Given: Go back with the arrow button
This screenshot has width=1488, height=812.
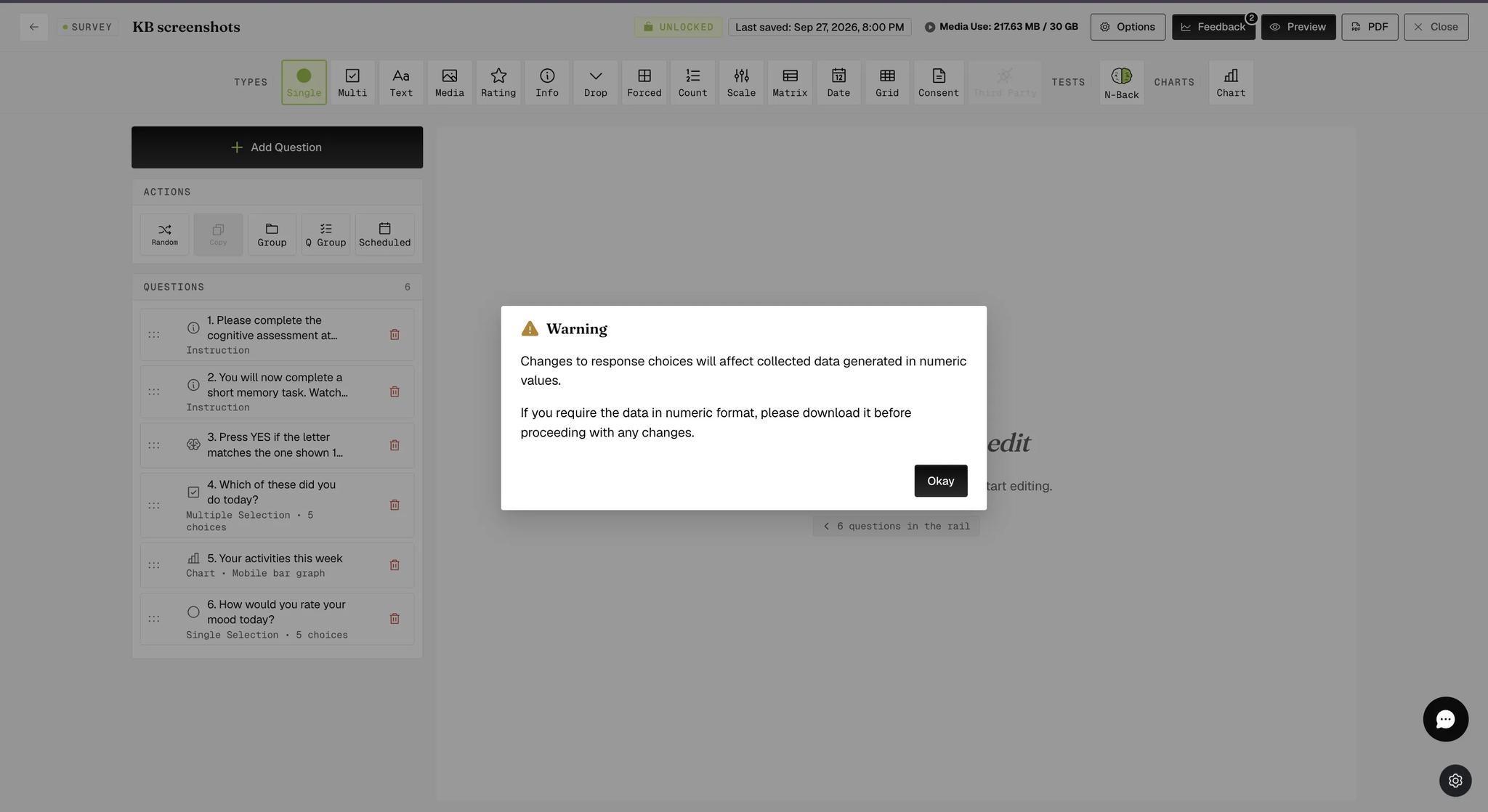Looking at the screenshot, I should click(x=34, y=27).
